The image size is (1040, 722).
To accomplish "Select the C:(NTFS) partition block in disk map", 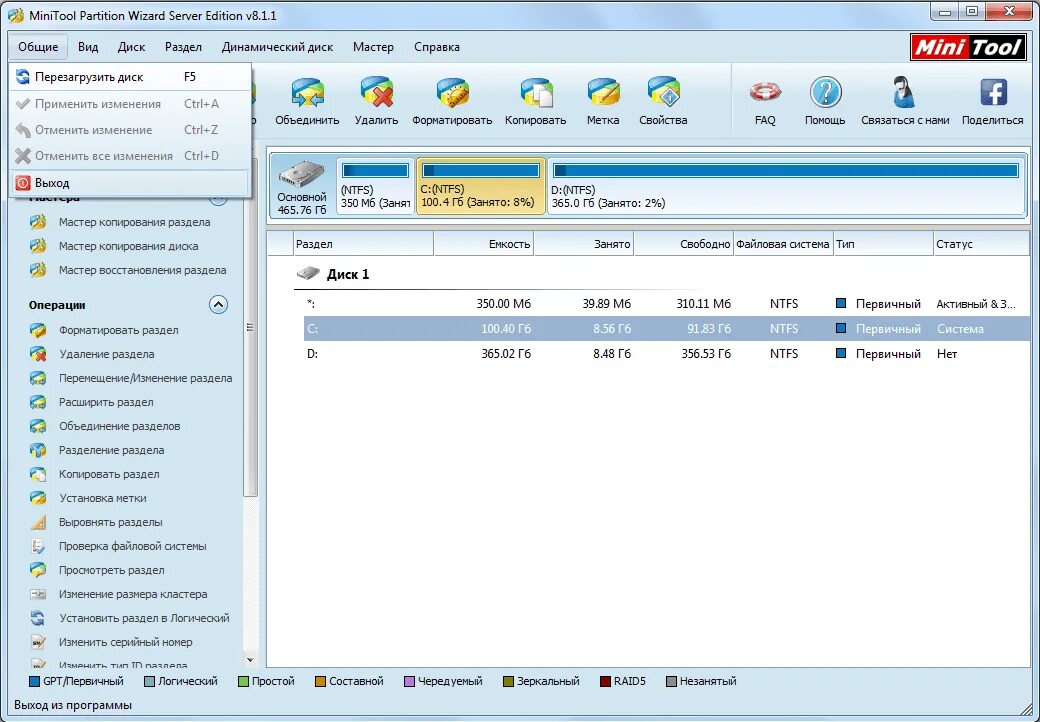I will tap(481, 186).
